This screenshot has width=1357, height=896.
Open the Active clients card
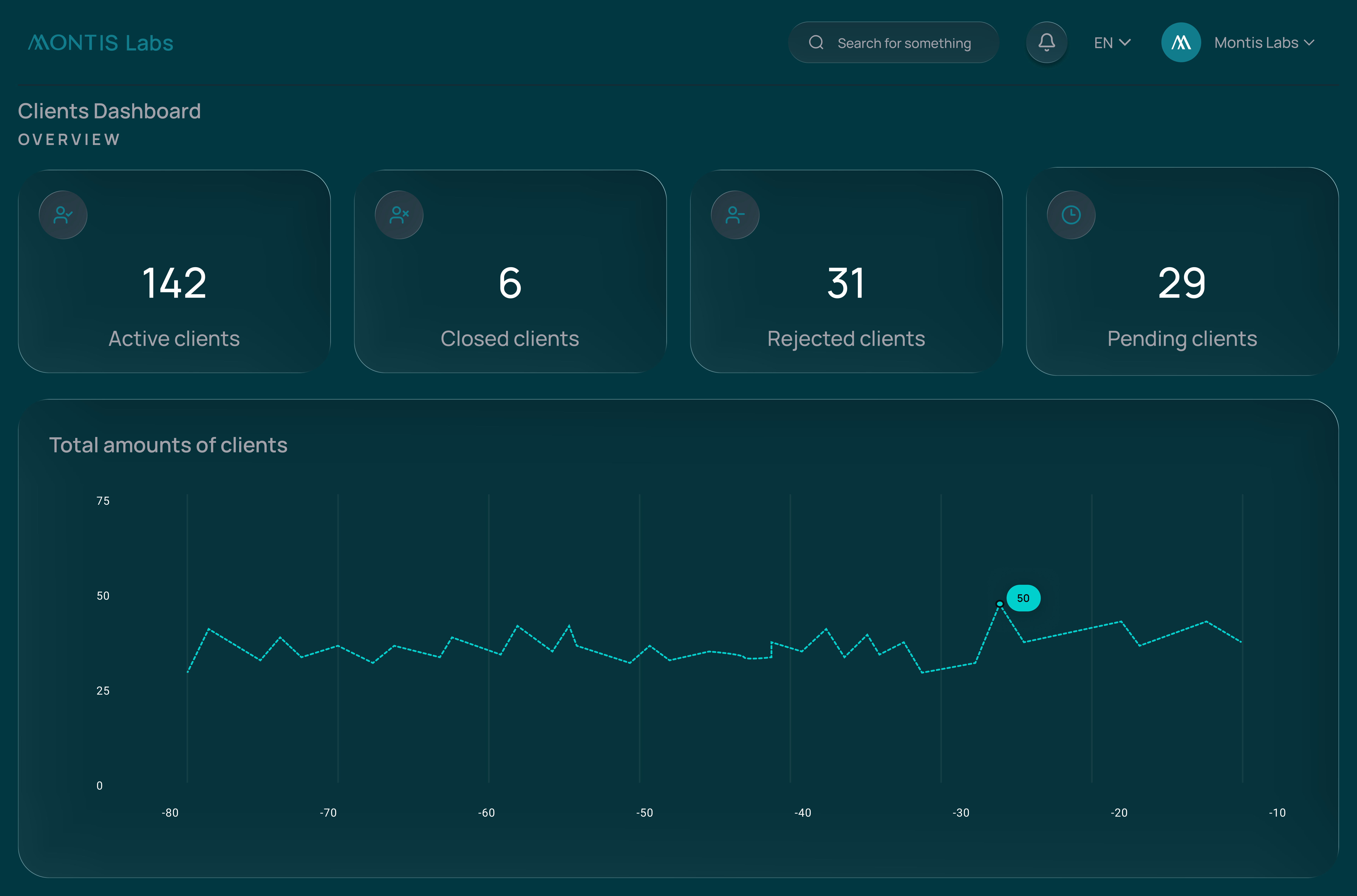(174, 271)
